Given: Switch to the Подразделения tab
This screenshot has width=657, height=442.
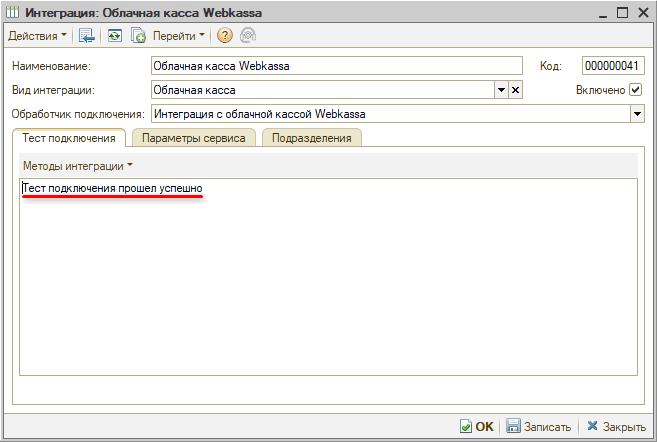Looking at the screenshot, I should (x=312, y=138).
